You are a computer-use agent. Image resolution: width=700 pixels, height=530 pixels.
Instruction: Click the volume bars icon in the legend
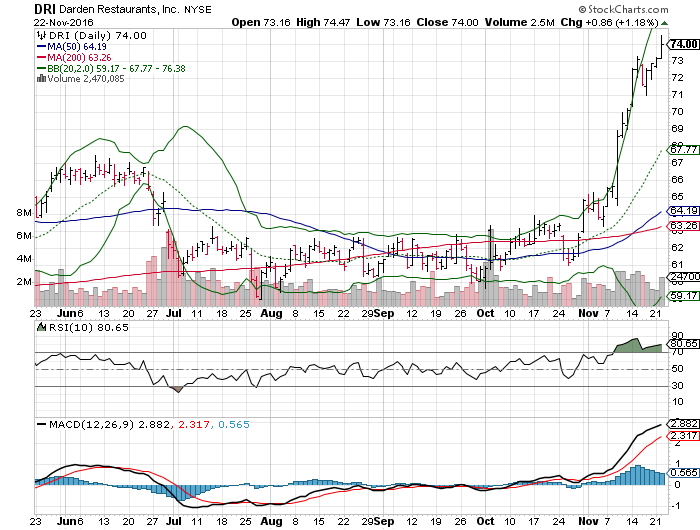(x=41, y=79)
